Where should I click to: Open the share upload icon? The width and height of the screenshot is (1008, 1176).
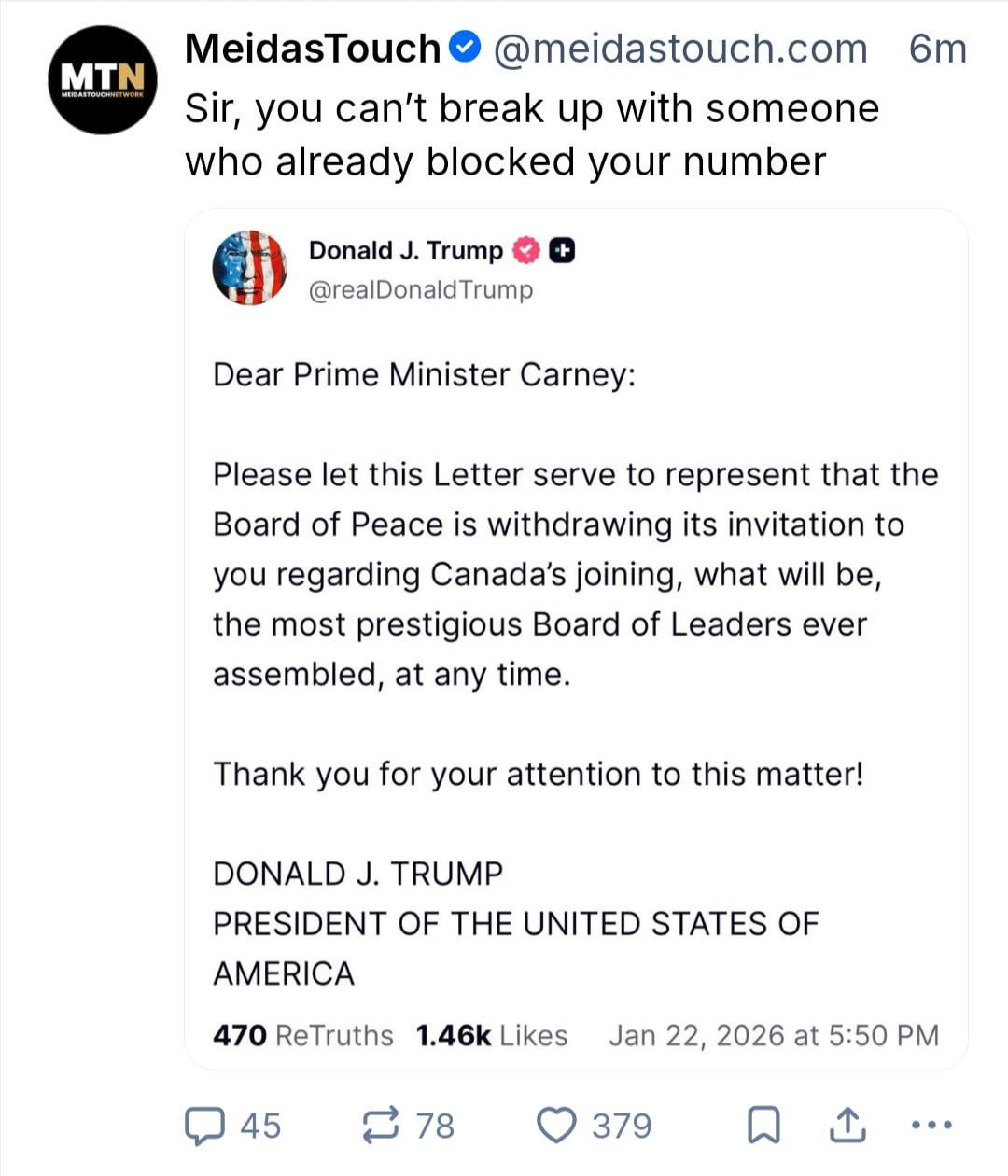[847, 1125]
